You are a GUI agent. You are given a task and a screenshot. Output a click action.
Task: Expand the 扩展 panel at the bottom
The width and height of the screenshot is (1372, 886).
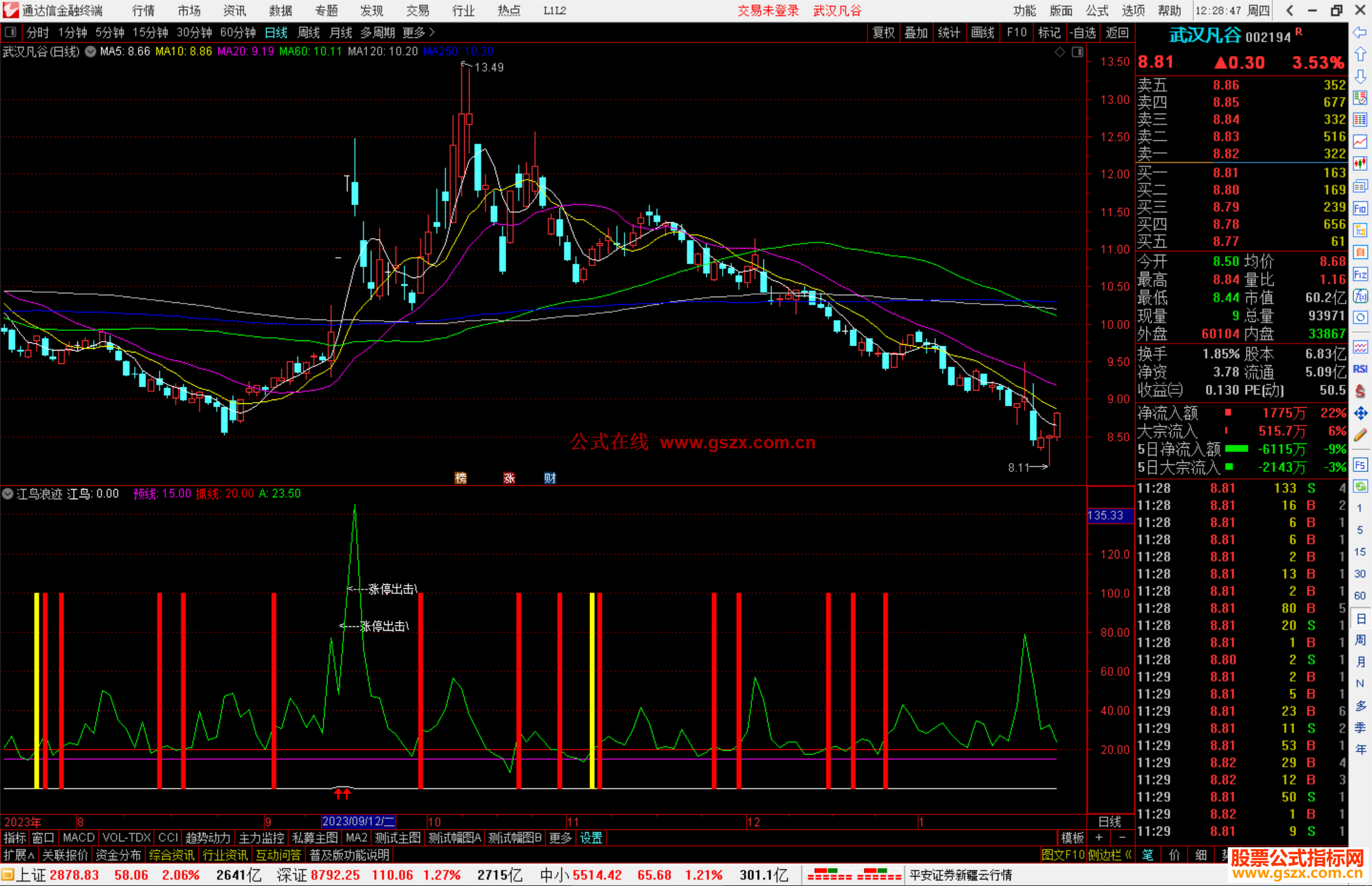pyautogui.click(x=18, y=855)
